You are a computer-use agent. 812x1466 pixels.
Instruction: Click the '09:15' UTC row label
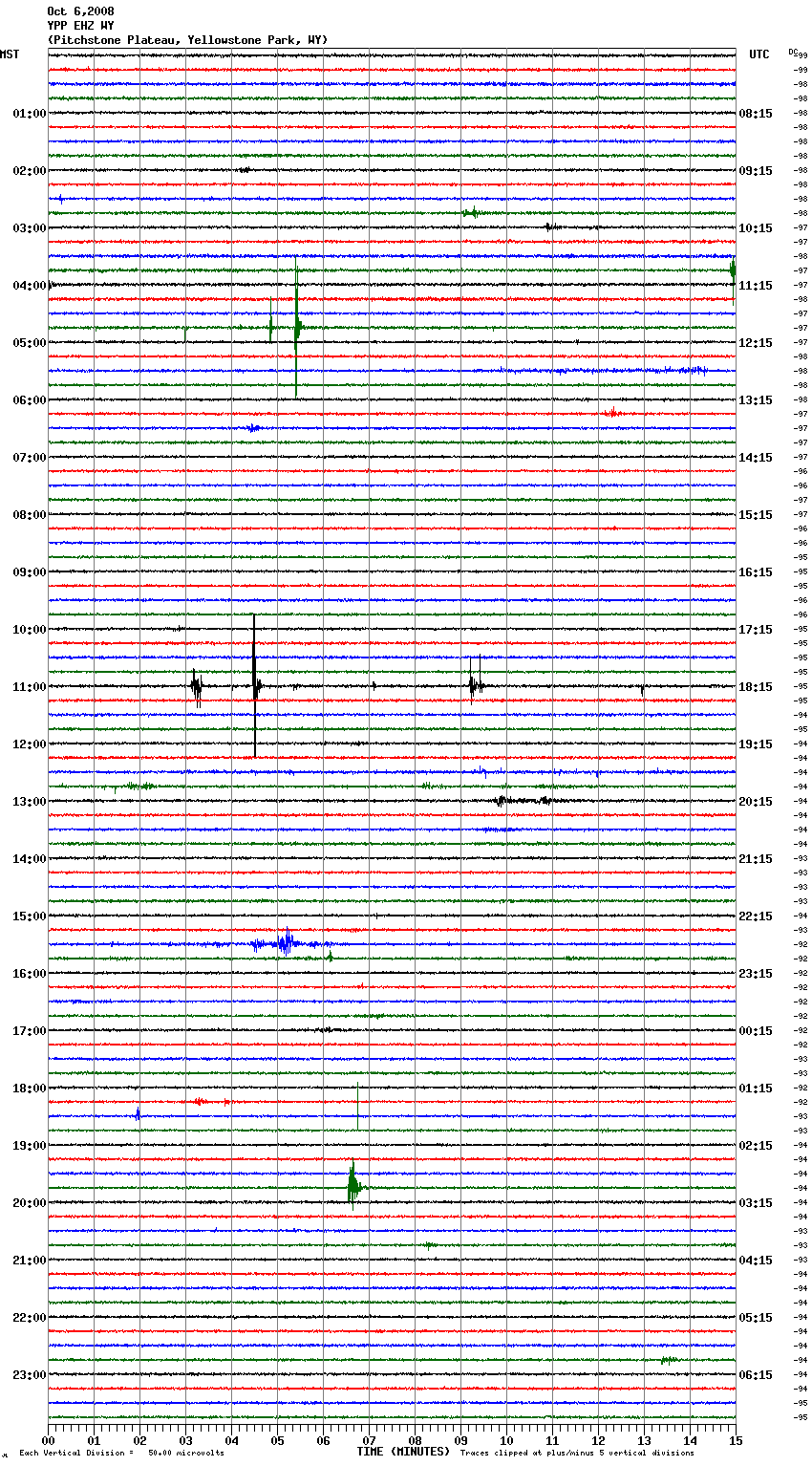(756, 171)
